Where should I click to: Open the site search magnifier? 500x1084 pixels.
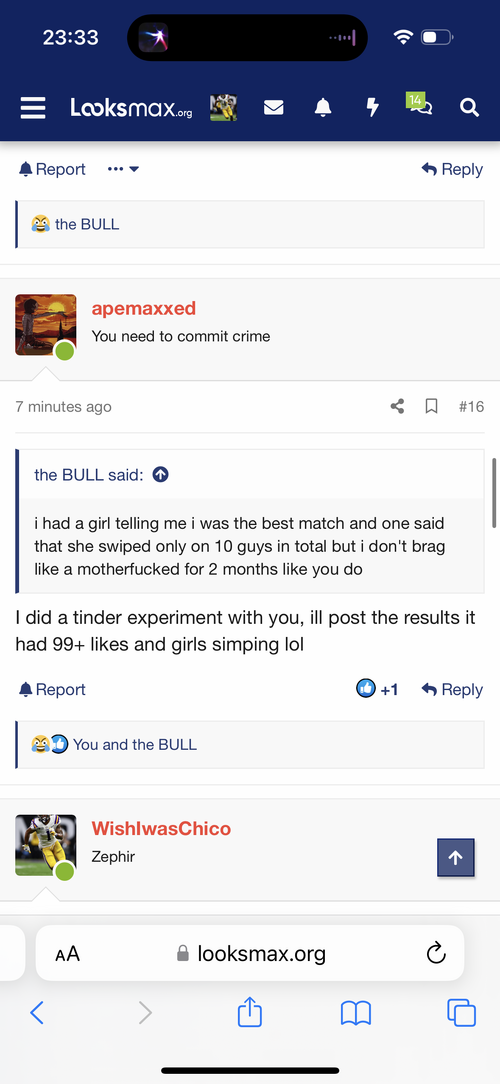469,108
